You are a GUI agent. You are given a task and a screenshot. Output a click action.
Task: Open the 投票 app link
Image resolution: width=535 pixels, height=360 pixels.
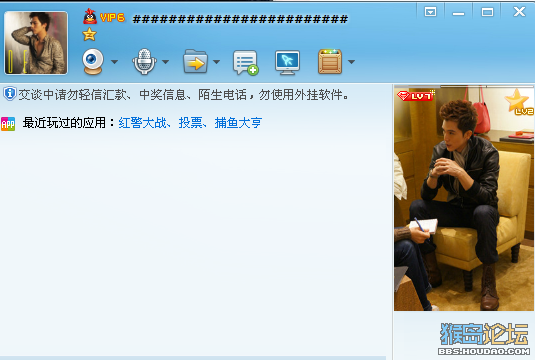190,123
